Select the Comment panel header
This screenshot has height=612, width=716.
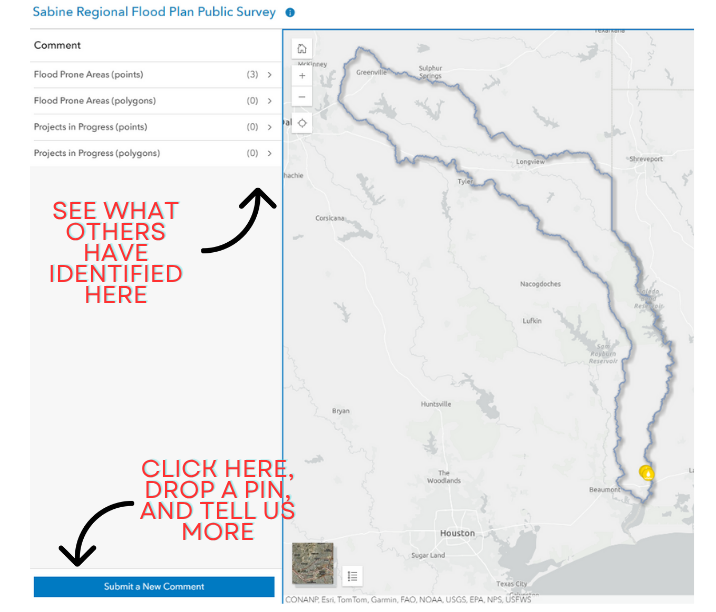[x=58, y=45]
